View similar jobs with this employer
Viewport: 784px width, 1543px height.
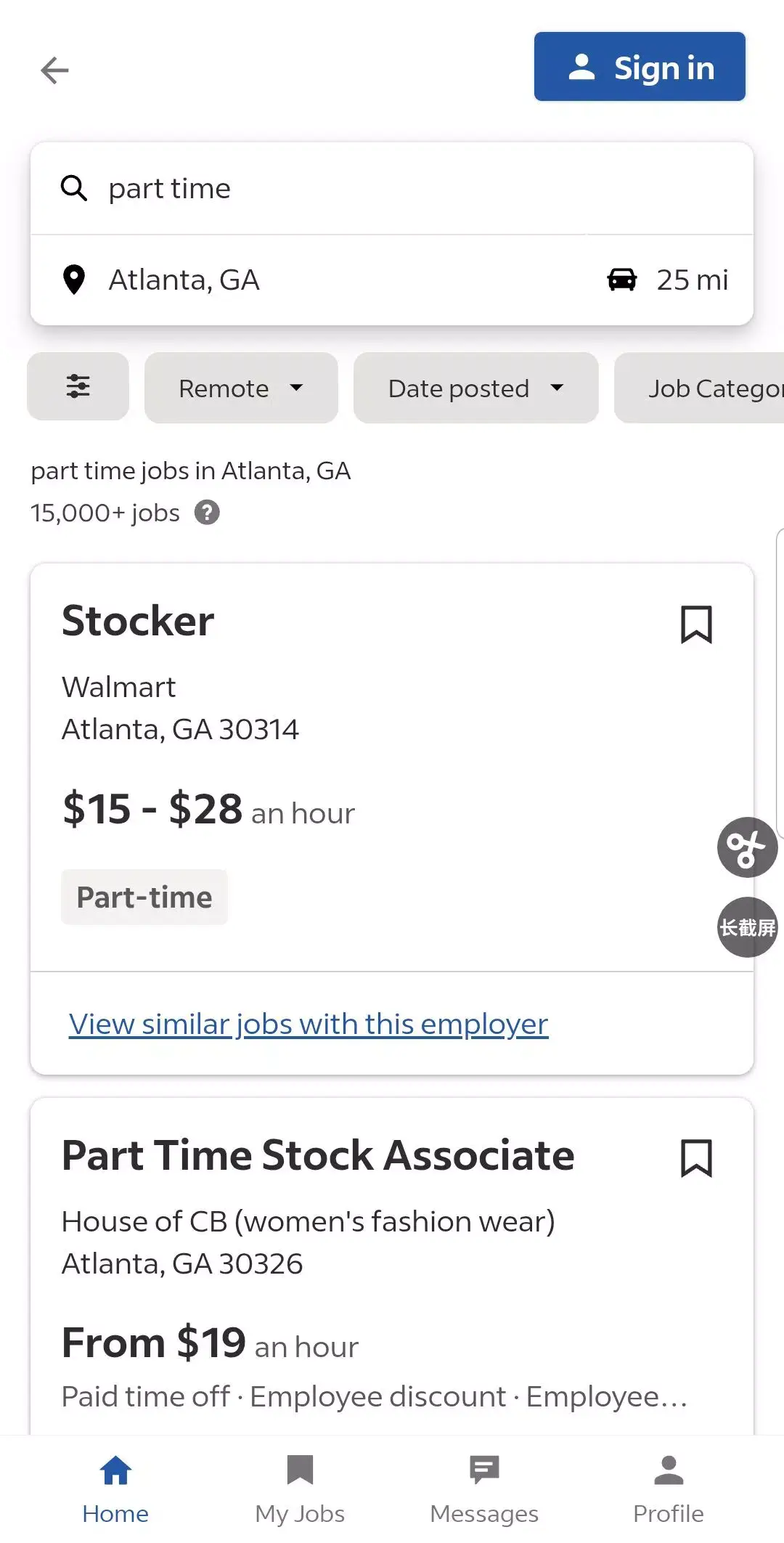309,1024
